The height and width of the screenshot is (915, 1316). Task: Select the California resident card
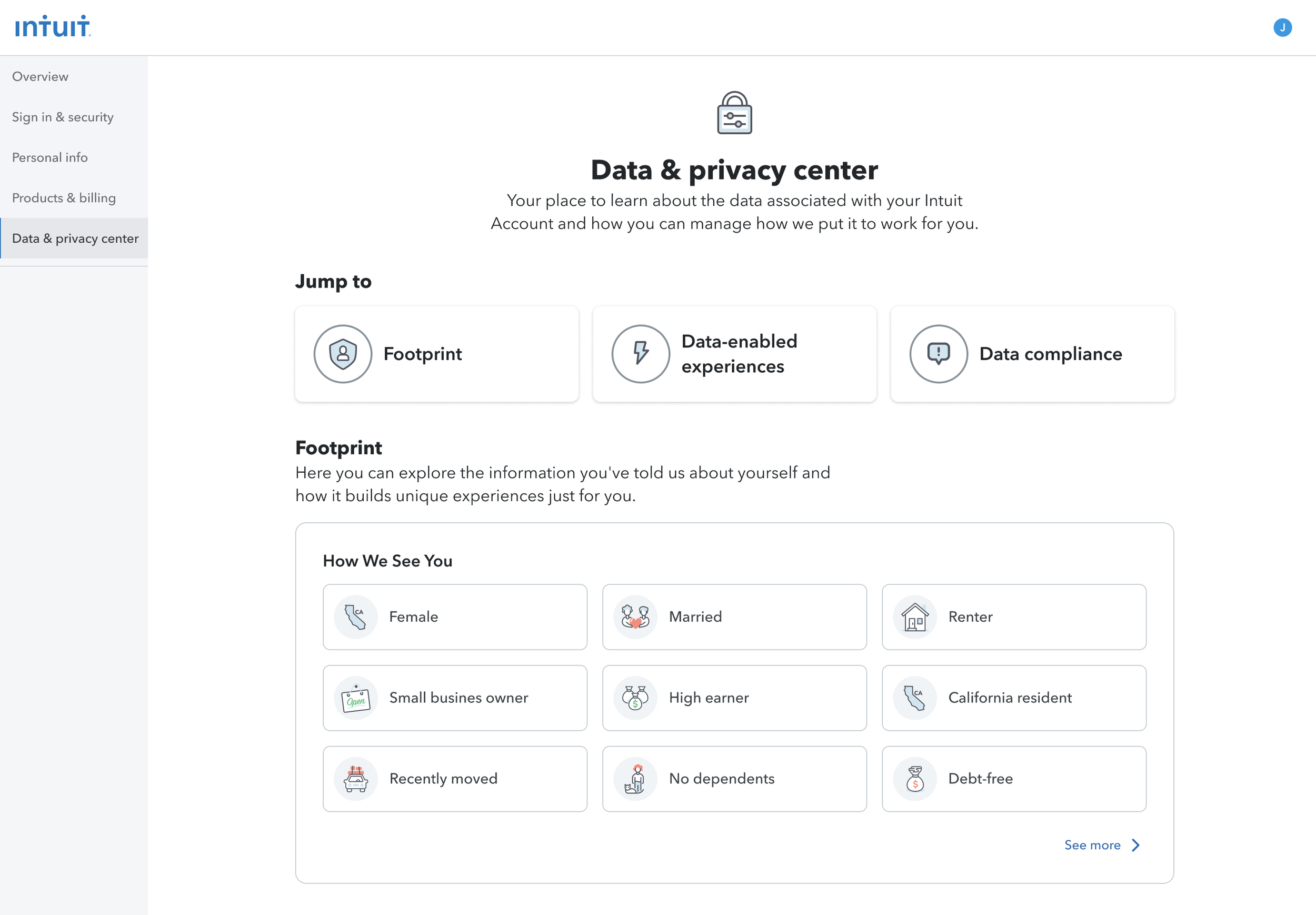1013,698
